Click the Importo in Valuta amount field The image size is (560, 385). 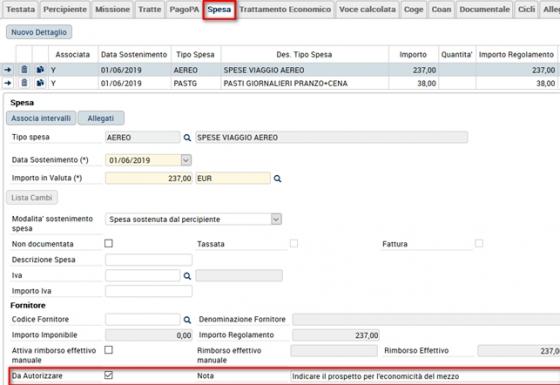(149, 178)
